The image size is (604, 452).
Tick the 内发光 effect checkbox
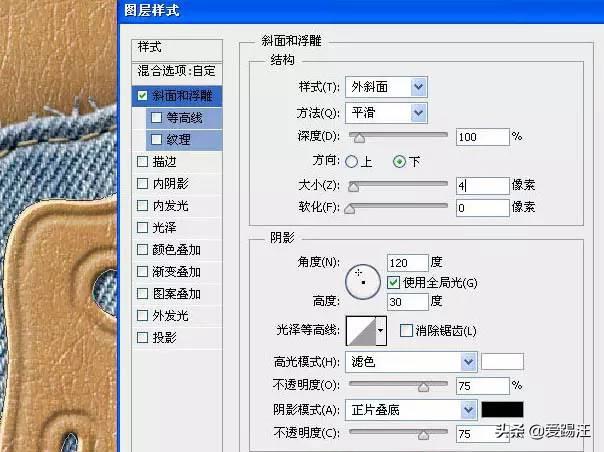point(143,205)
